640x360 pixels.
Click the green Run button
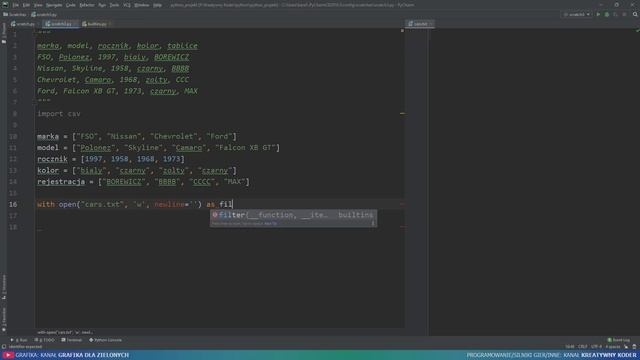598,14
